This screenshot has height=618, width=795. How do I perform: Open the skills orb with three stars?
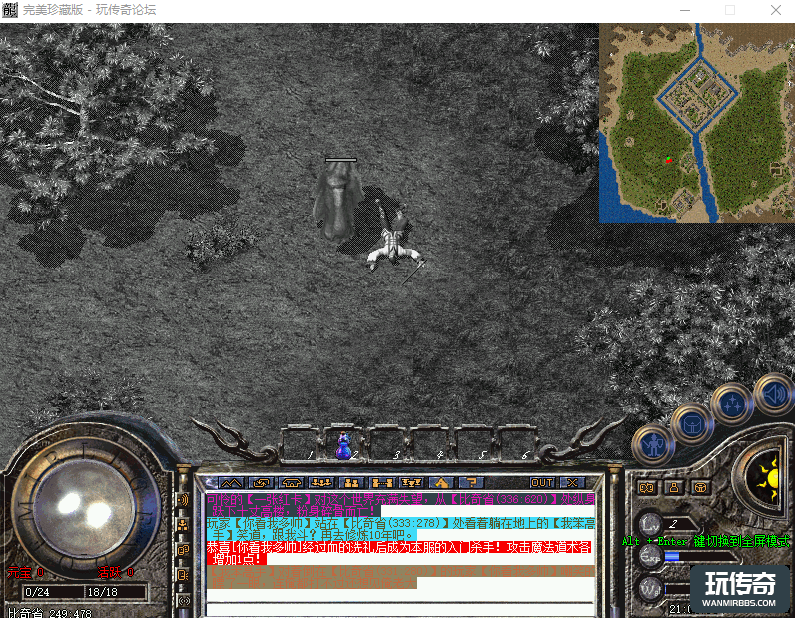click(732, 404)
